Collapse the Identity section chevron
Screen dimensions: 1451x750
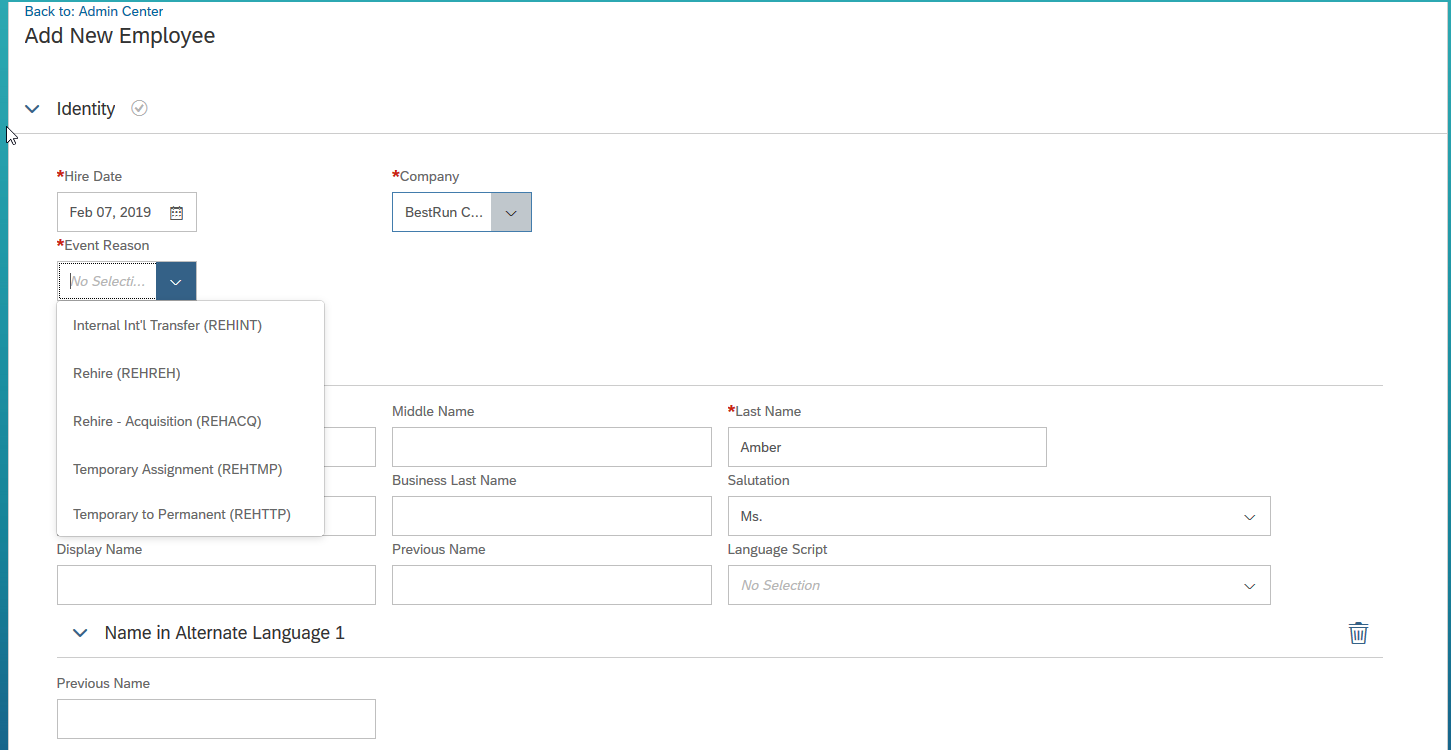(x=32, y=109)
